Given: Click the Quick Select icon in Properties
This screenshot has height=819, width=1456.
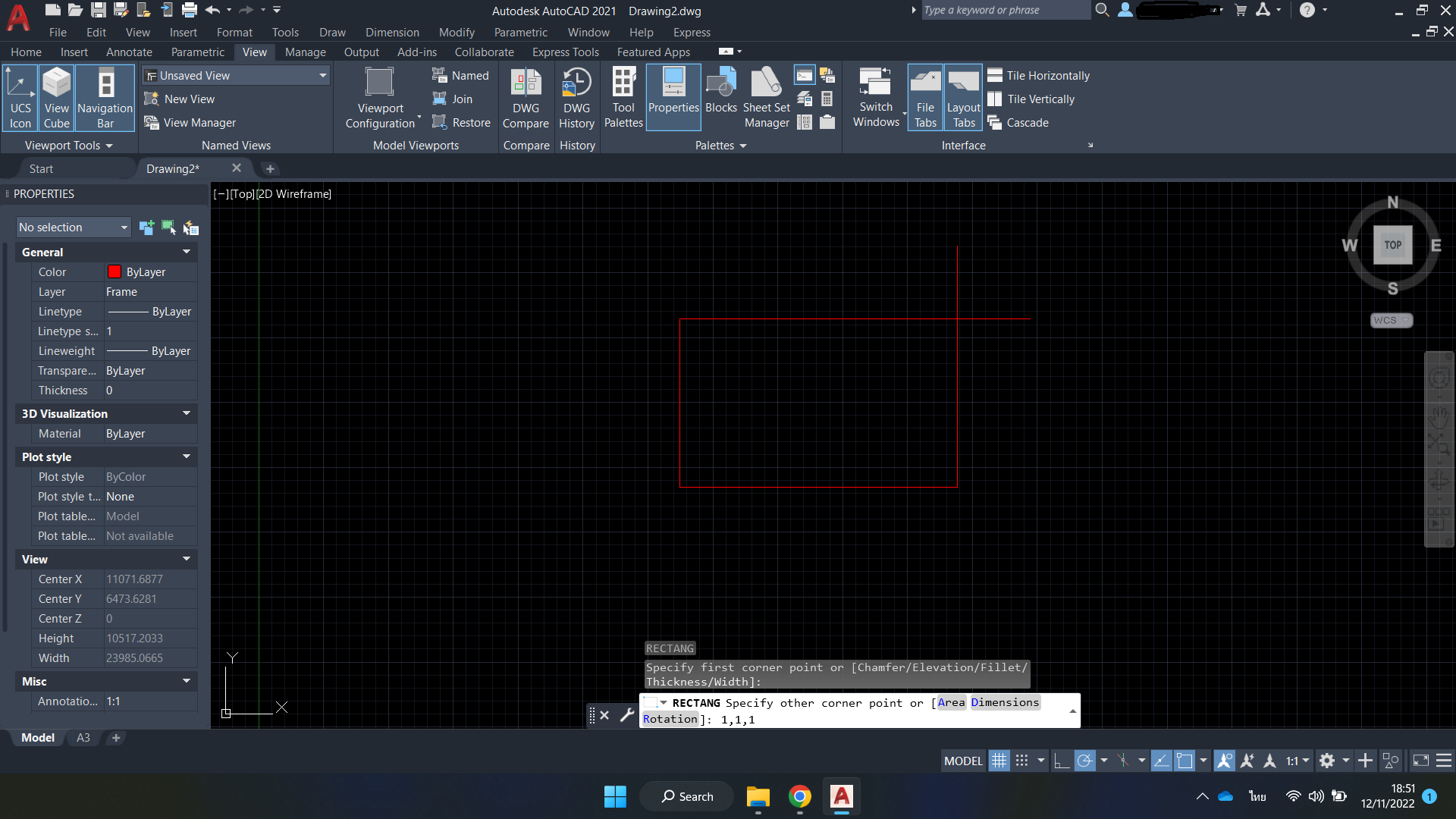Looking at the screenshot, I should click(191, 227).
